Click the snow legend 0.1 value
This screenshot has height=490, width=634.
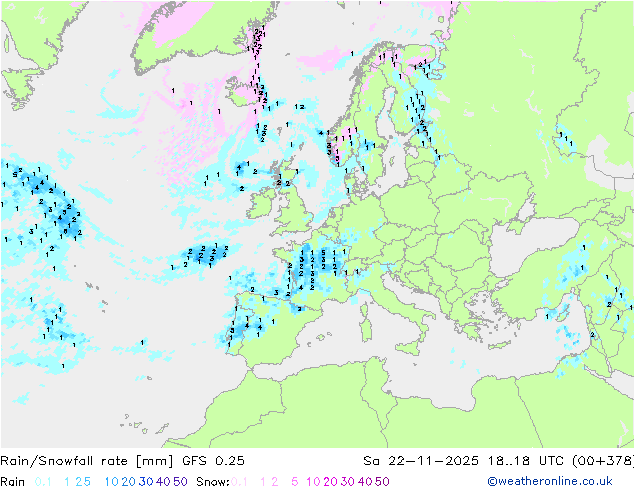coord(239,482)
